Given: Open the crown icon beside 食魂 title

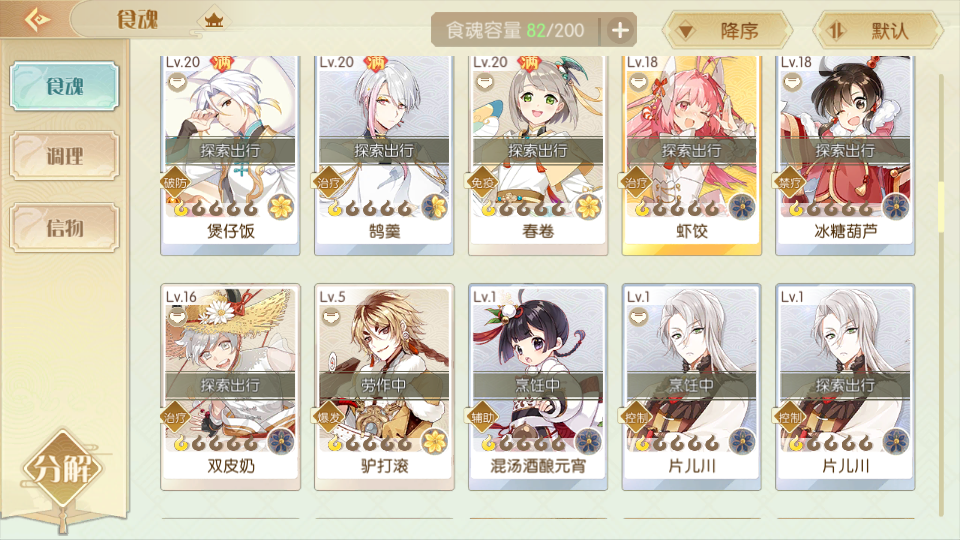Looking at the screenshot, I should pos(214,21).
